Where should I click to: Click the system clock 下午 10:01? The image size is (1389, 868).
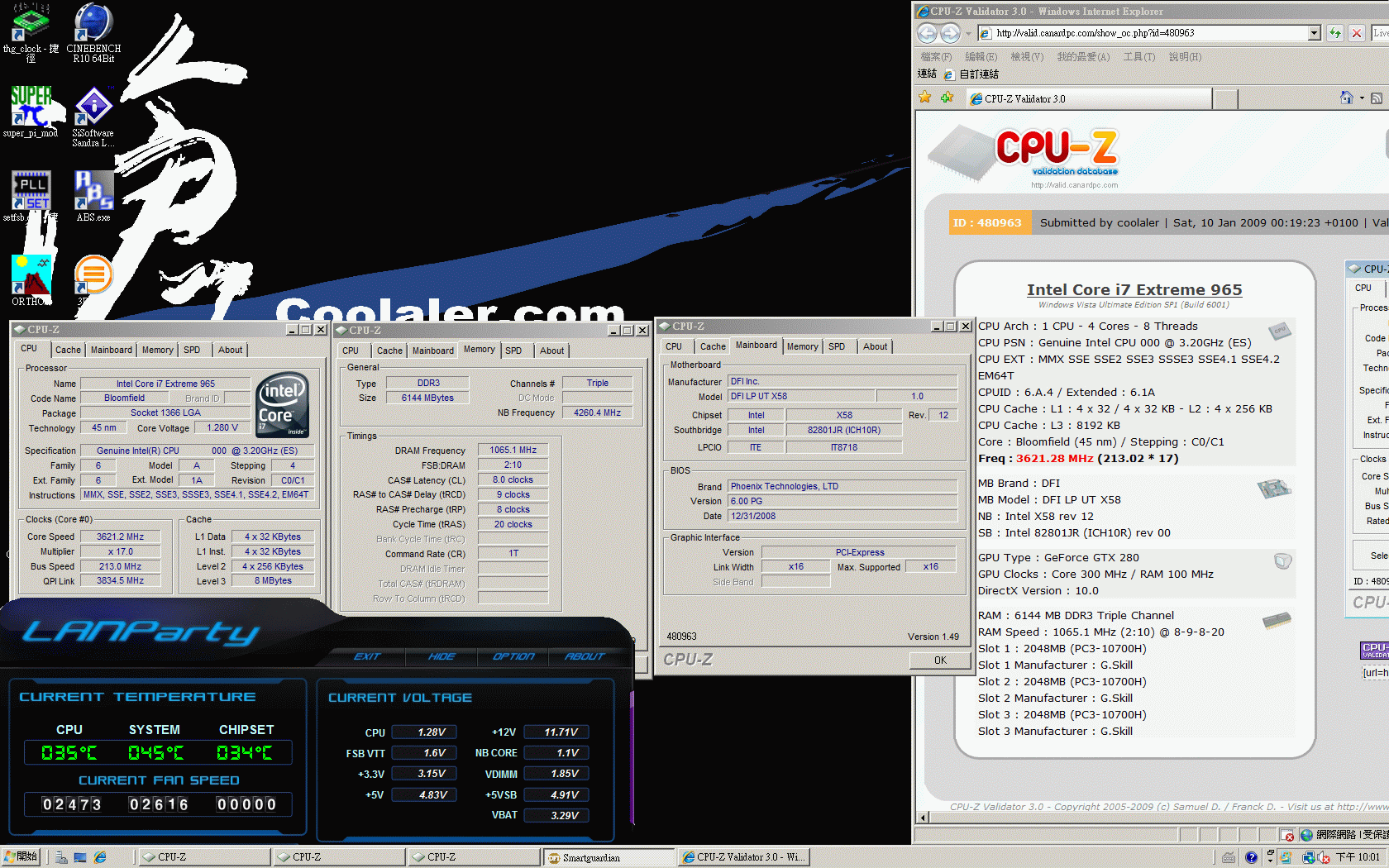click(1358, 857)
